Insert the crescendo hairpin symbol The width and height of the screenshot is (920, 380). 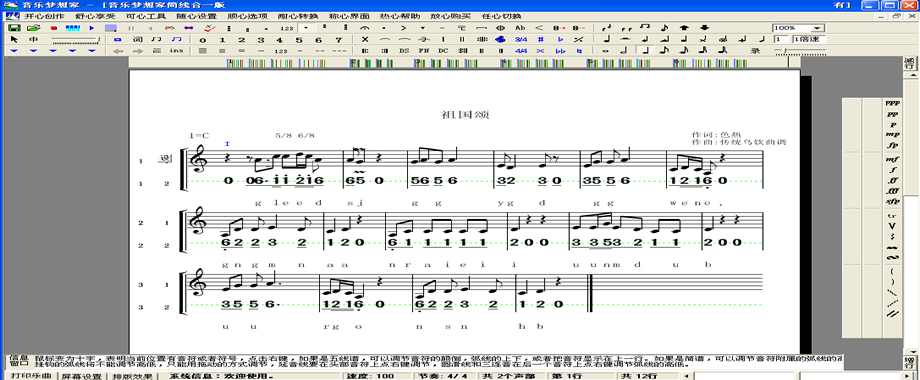[539, 28]
